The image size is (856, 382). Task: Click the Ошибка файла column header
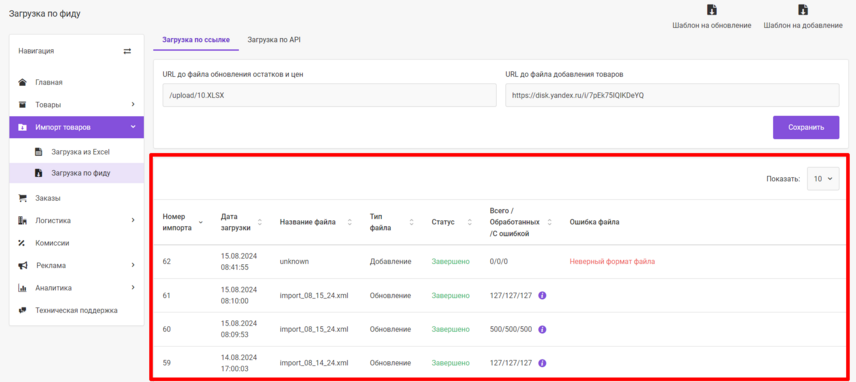[x=594, y=222]
